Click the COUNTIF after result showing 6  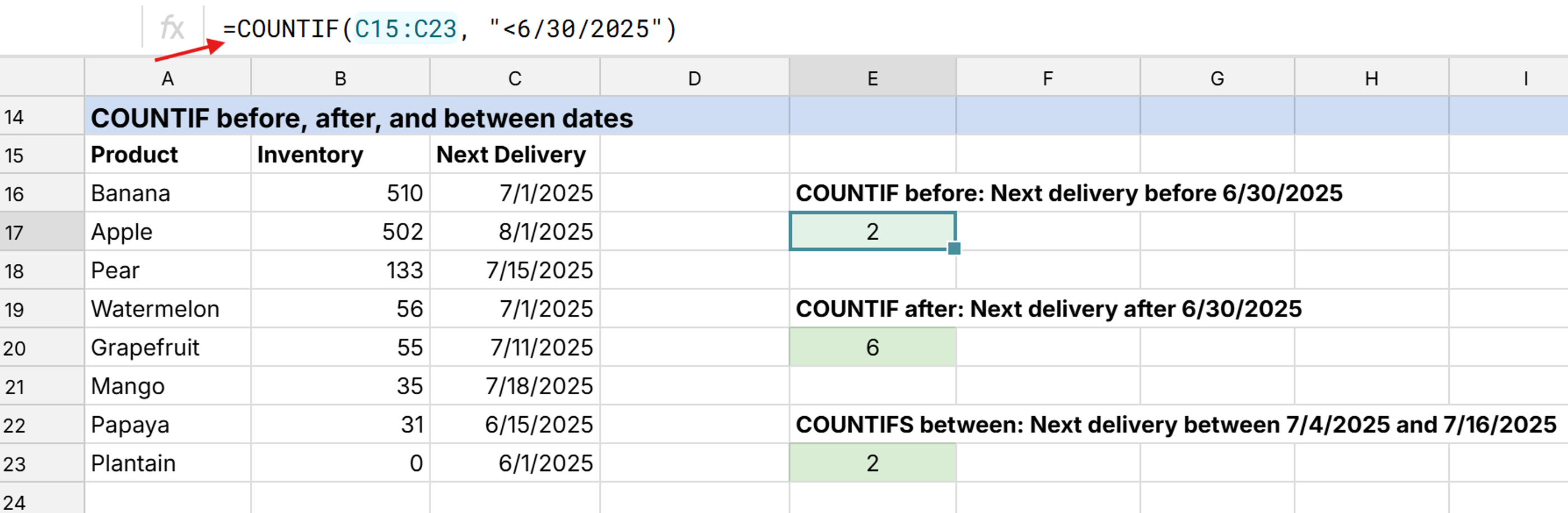[872, 347]
